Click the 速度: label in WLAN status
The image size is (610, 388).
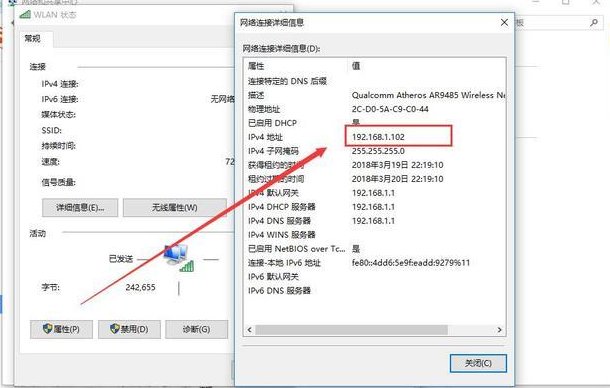51,162
